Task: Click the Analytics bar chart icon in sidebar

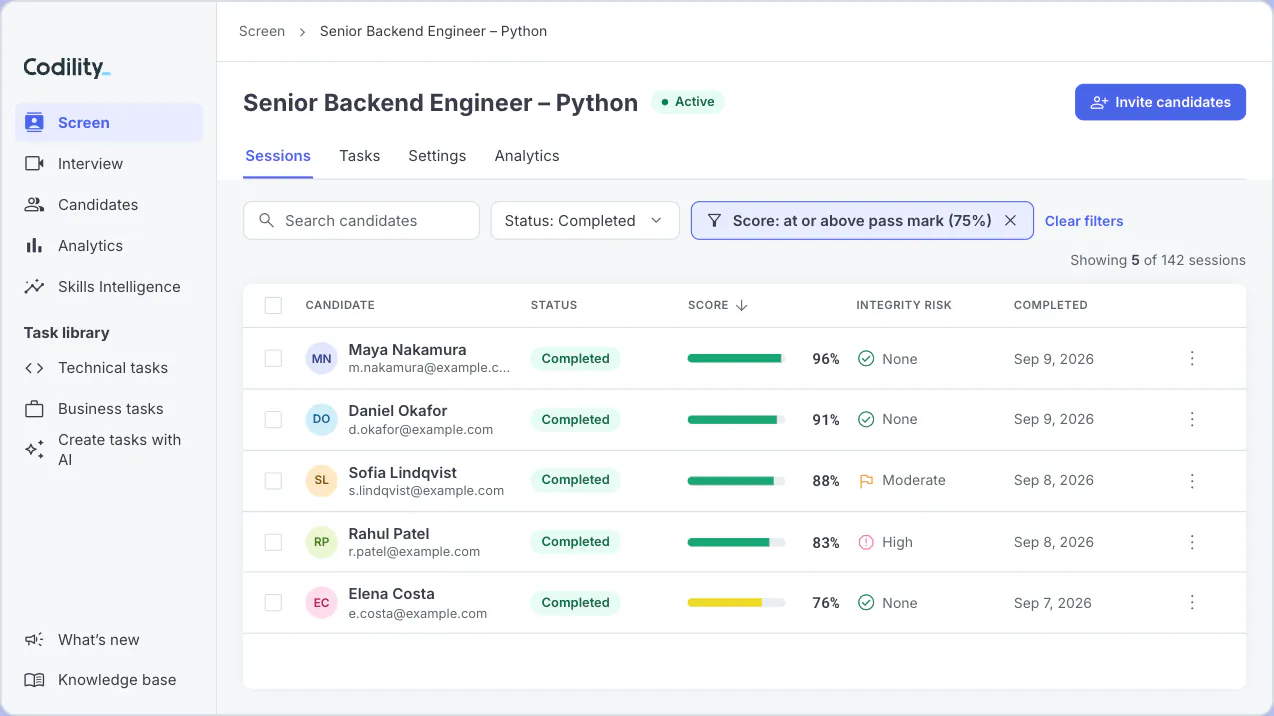Action: [x=34, y=245]
